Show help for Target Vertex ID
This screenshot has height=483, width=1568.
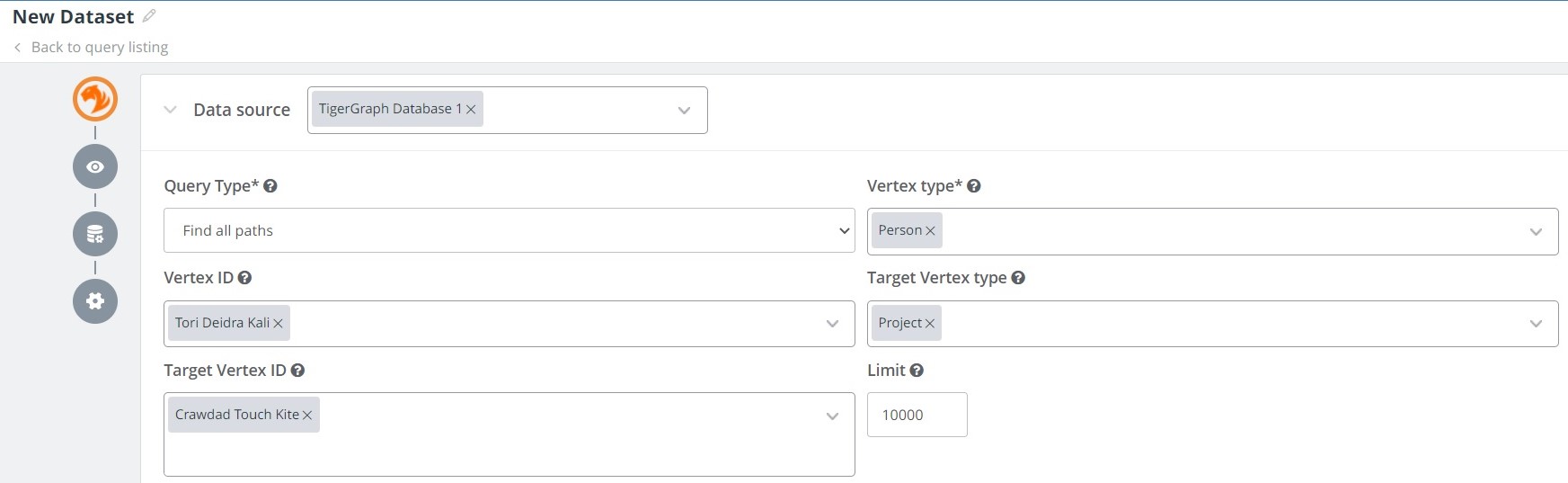297,371
